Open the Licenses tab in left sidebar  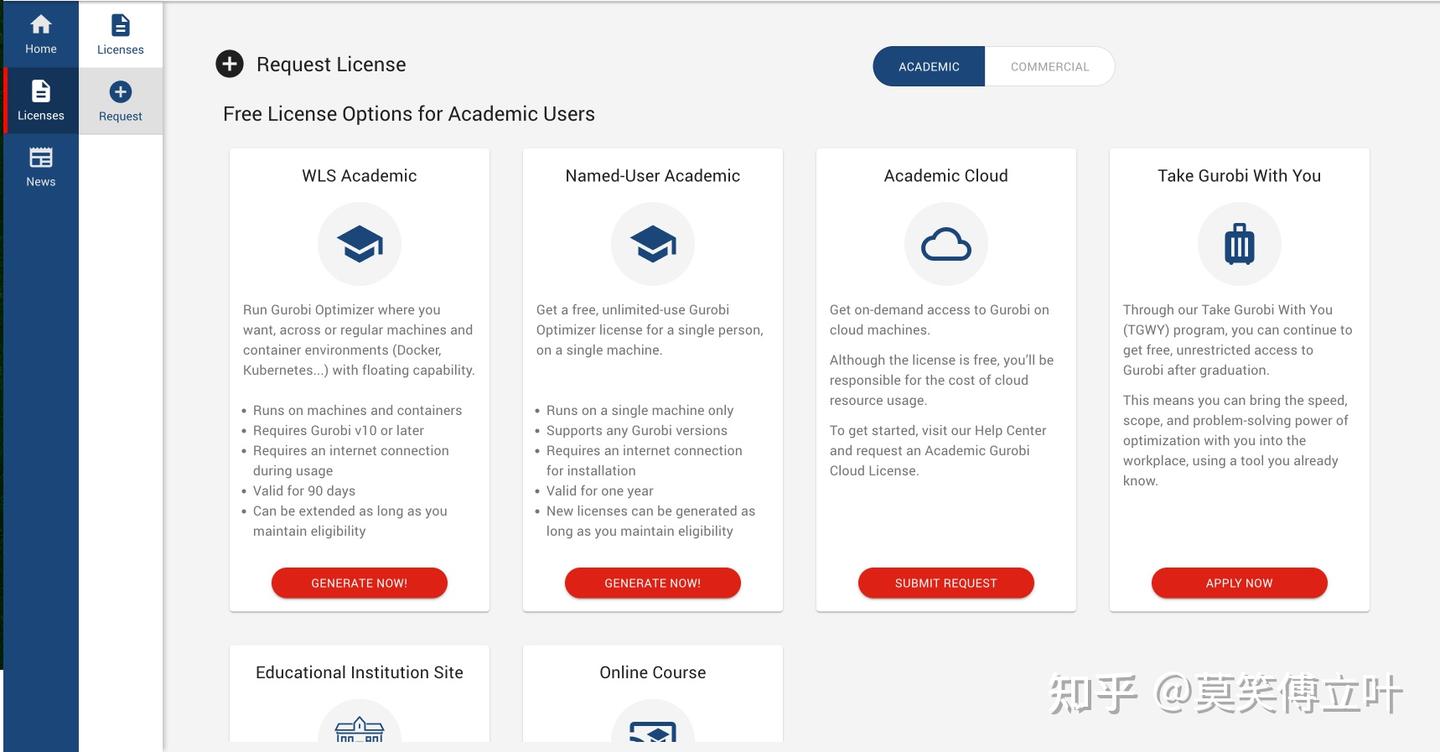(x=41, y=101)
